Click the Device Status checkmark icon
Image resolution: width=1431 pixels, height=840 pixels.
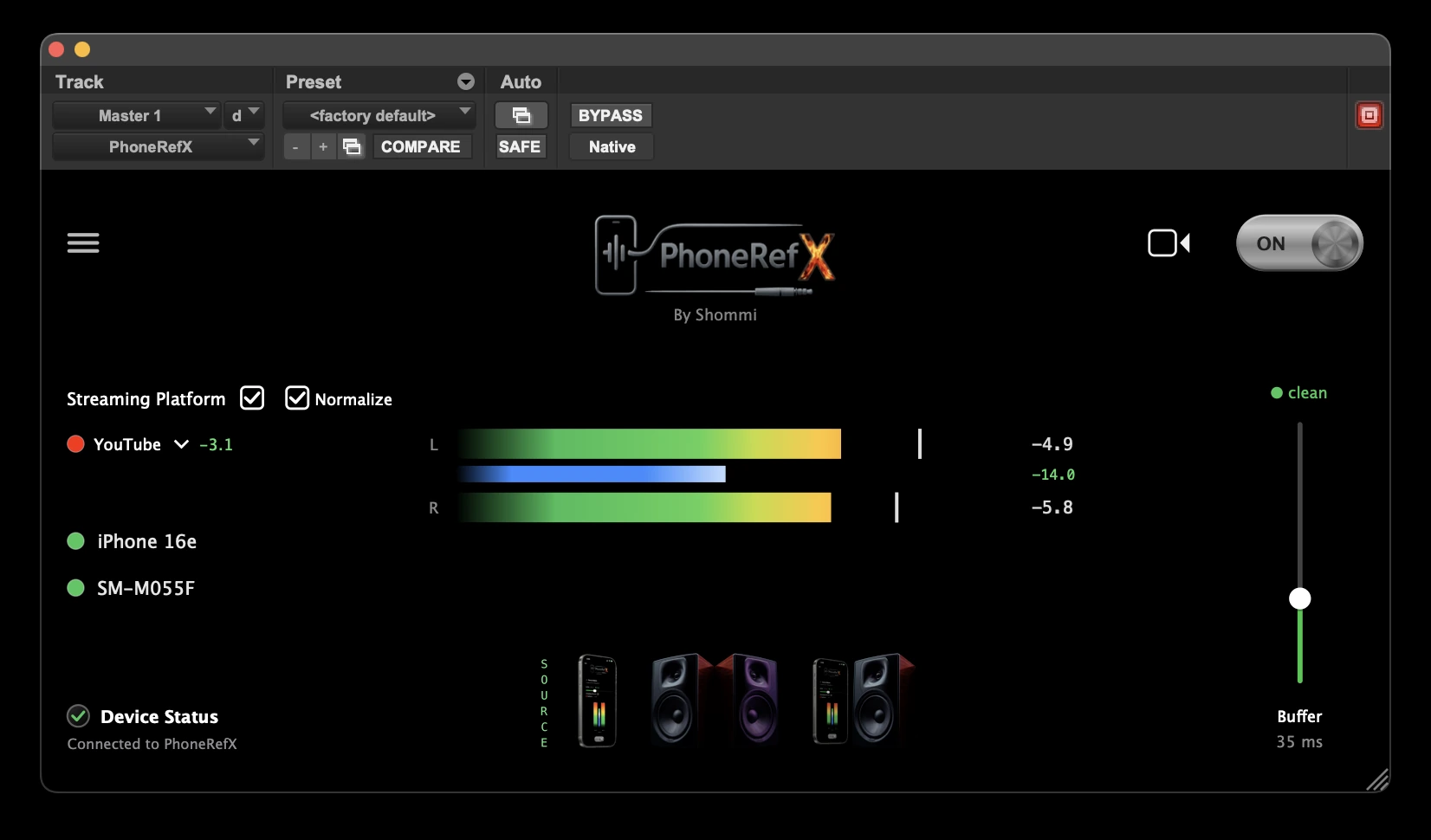(78, 716)
